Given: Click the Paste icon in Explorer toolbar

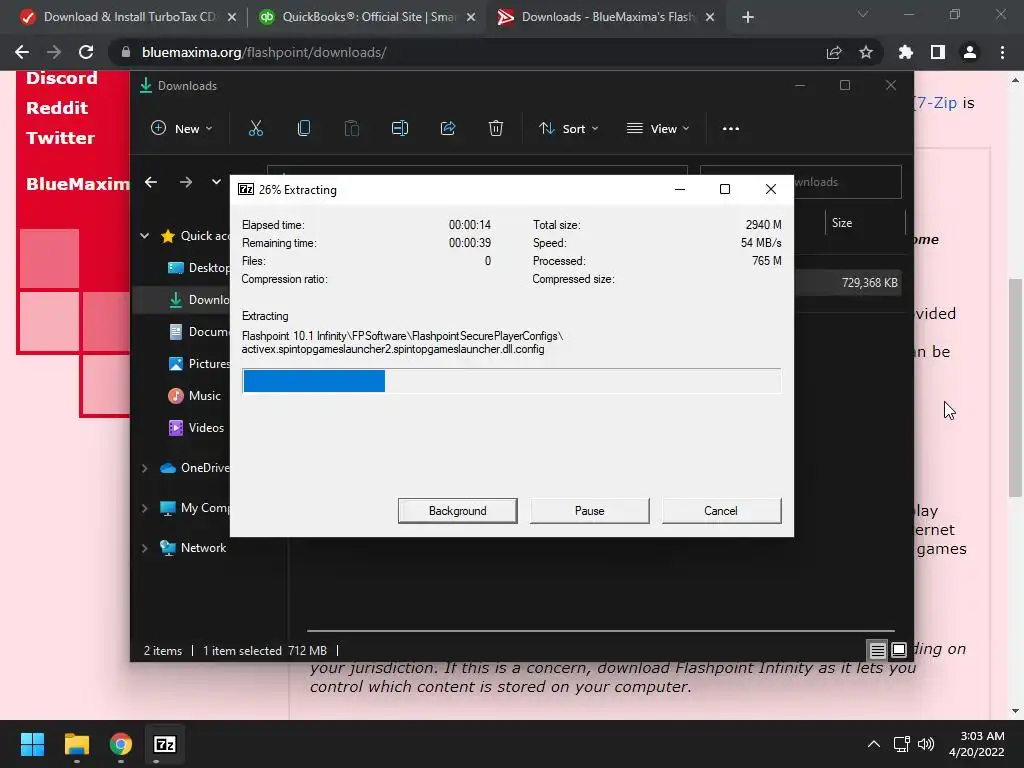Looking at the screenshot, I should click(351, 129).
